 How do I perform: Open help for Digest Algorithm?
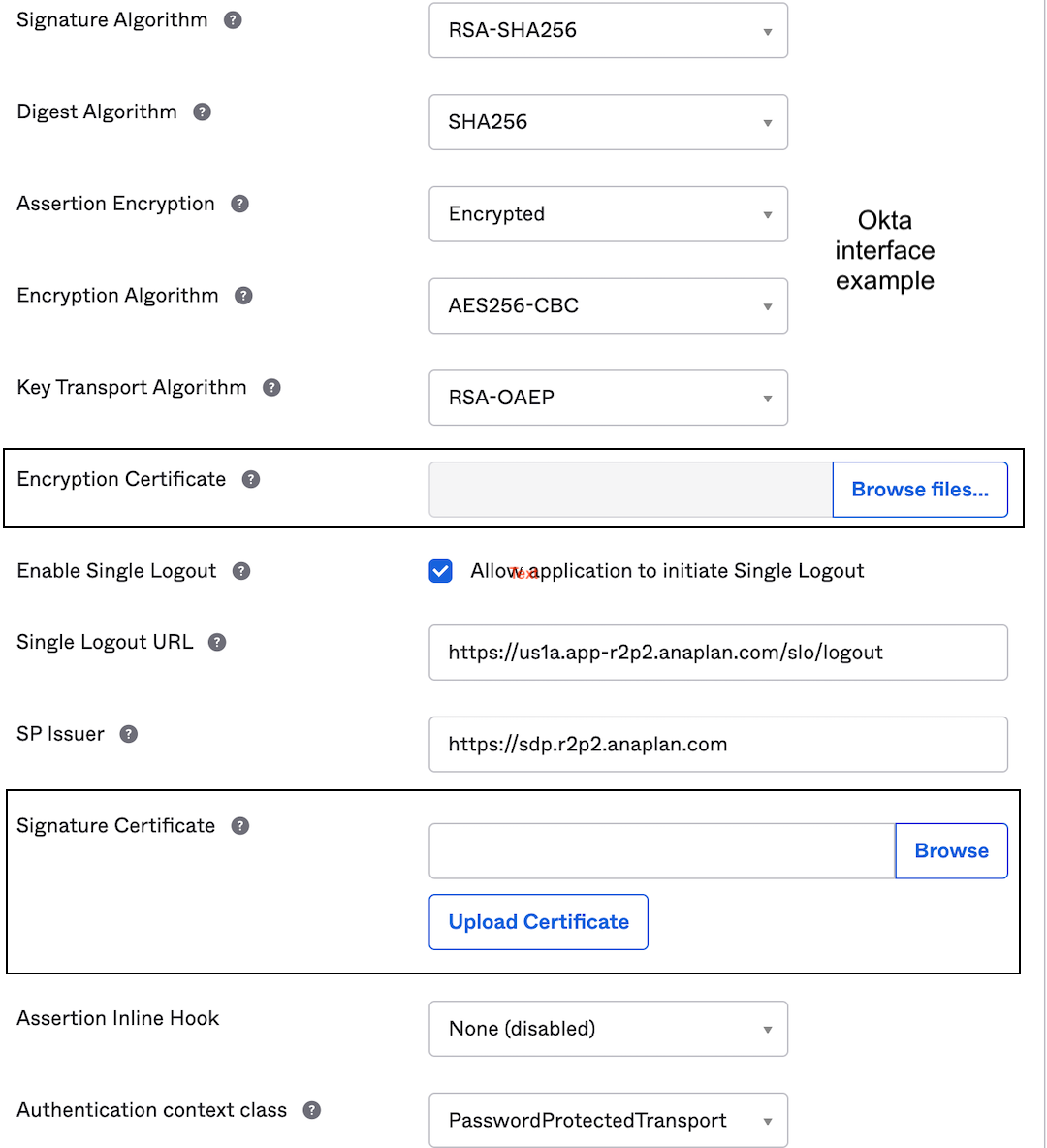(x=202, y=112)
